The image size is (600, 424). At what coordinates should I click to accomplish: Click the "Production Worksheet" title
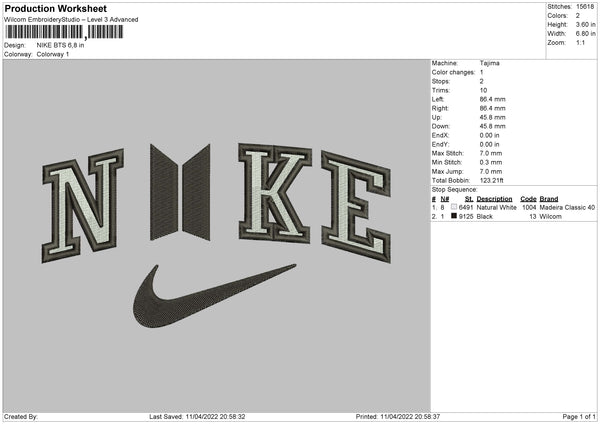coord(55,8)
